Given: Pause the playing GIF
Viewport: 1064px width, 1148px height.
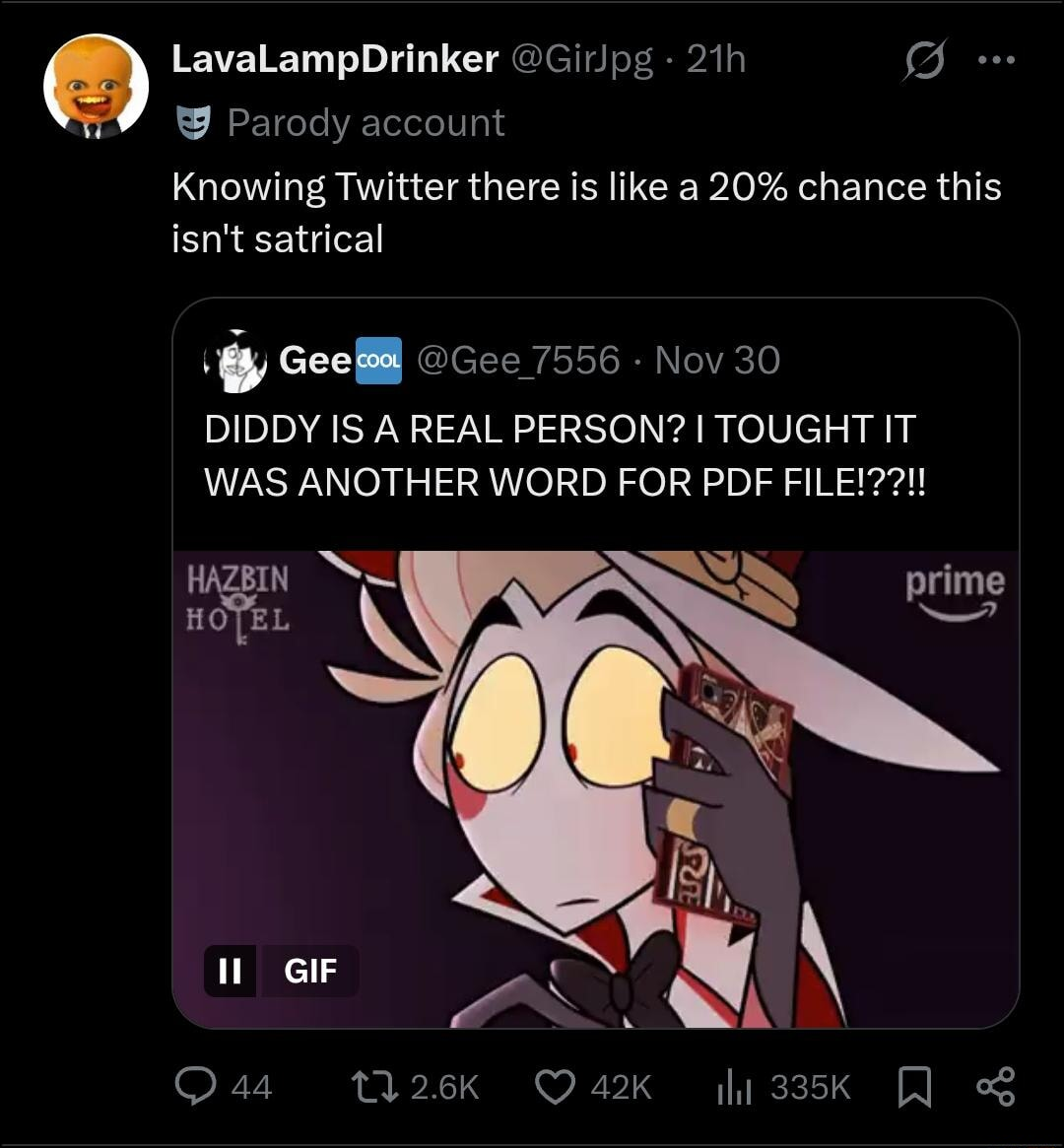Looking at the screenshot, I should [x=229, y=973].
